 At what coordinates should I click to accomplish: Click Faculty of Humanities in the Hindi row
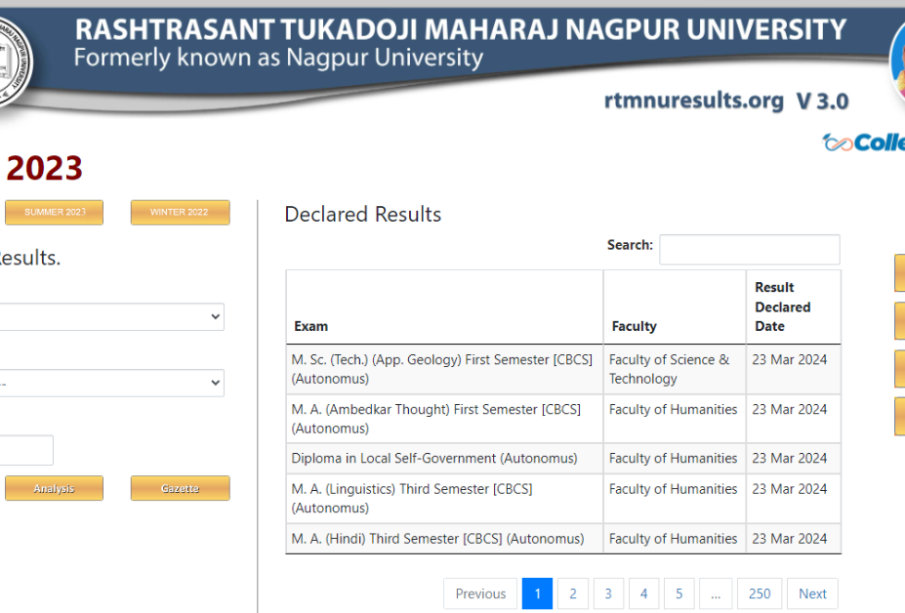click(x=673, y=539)
